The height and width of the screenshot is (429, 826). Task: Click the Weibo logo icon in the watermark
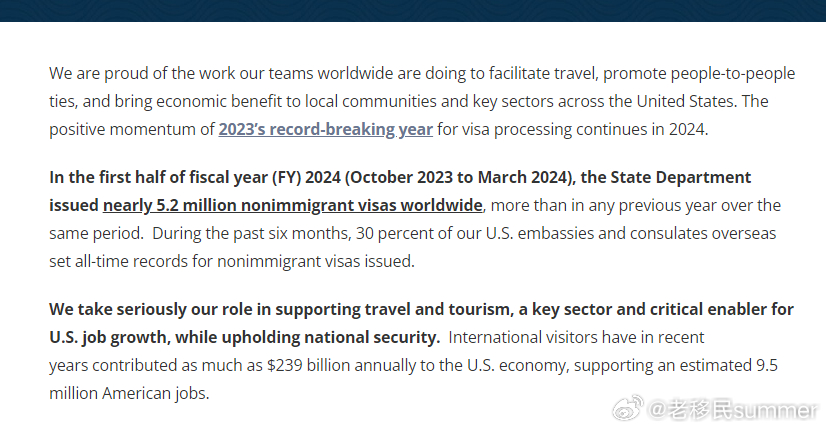click(x=627, y=408)
